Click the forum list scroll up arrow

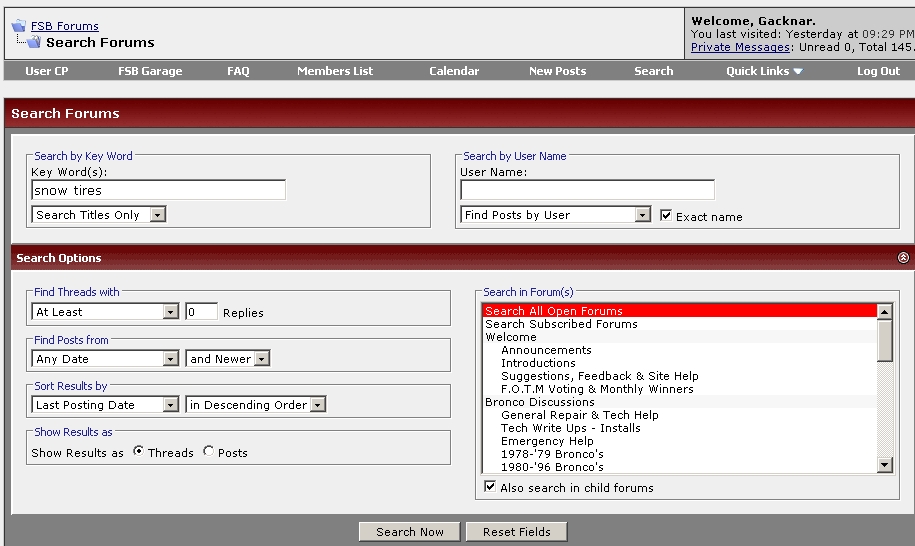click(885, 312)
